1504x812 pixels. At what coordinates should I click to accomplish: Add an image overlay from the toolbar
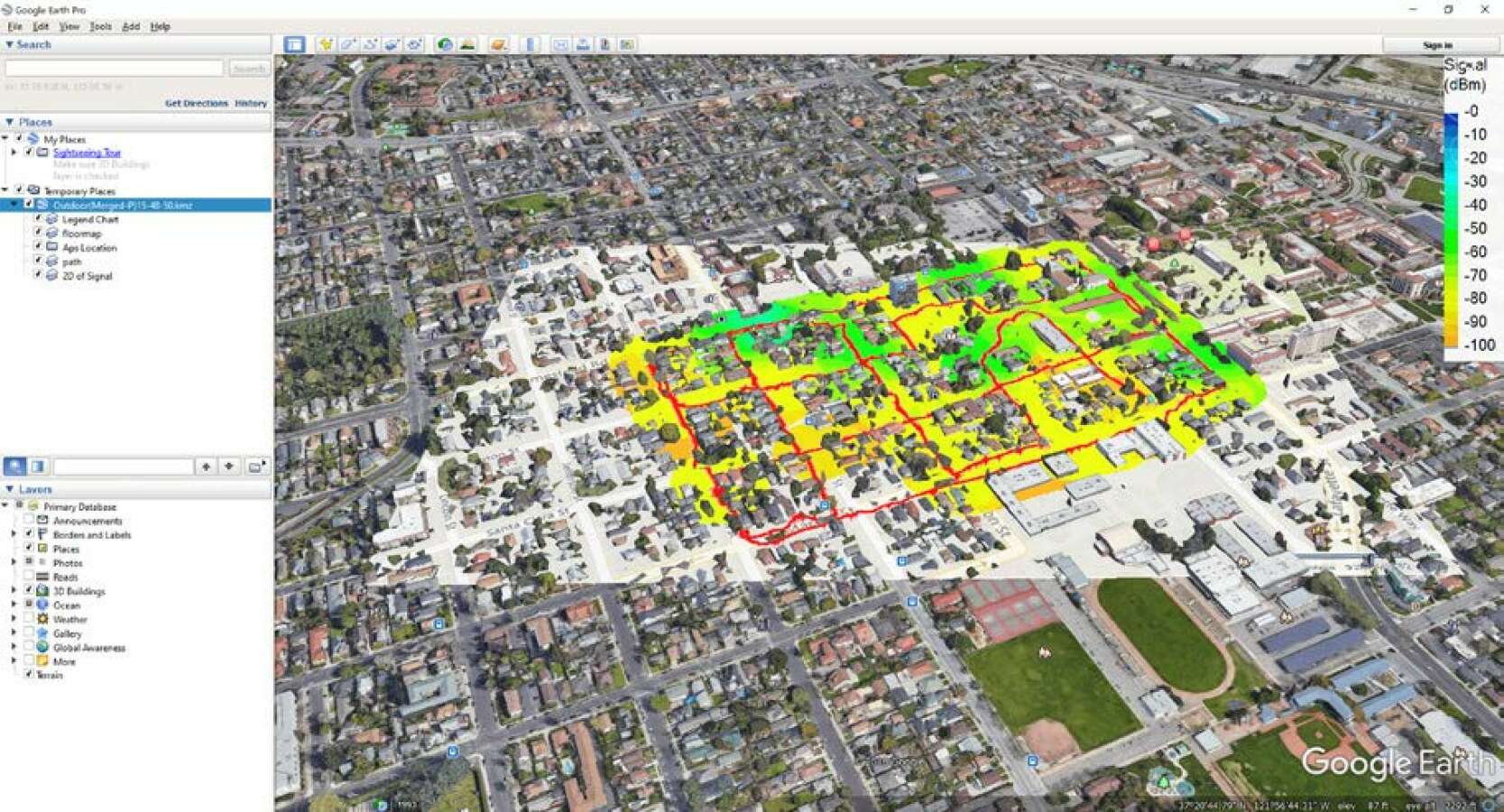(x=392, y=44)
